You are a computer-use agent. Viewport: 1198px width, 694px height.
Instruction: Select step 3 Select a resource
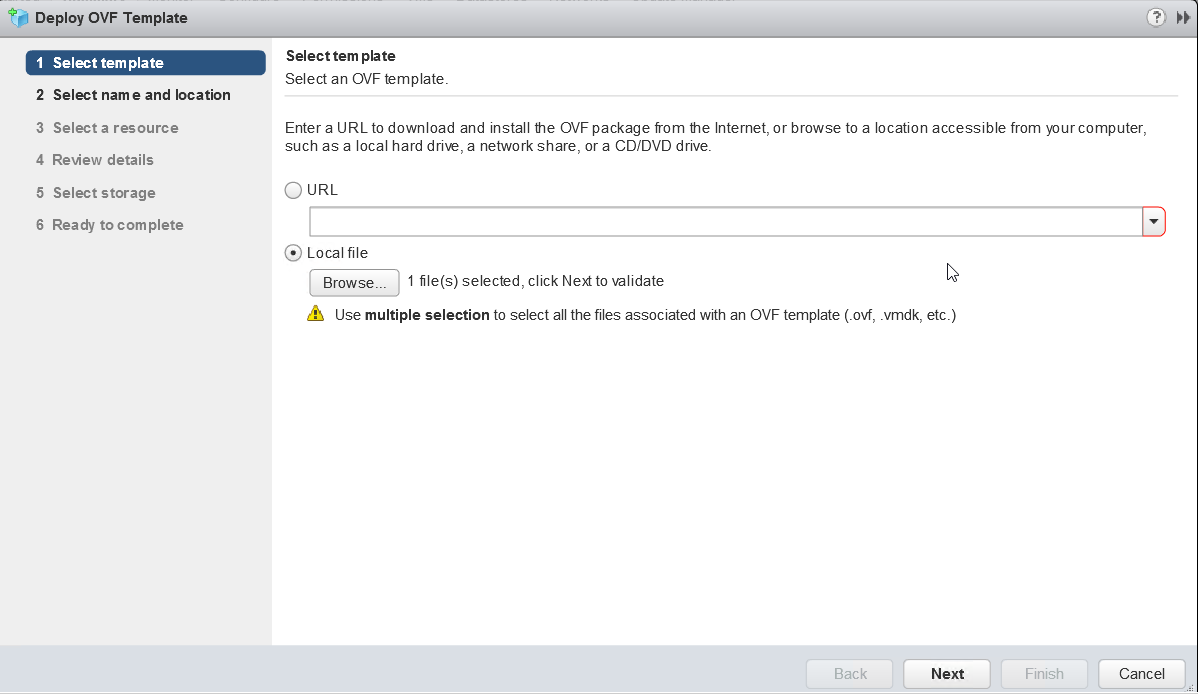[115, 128]
